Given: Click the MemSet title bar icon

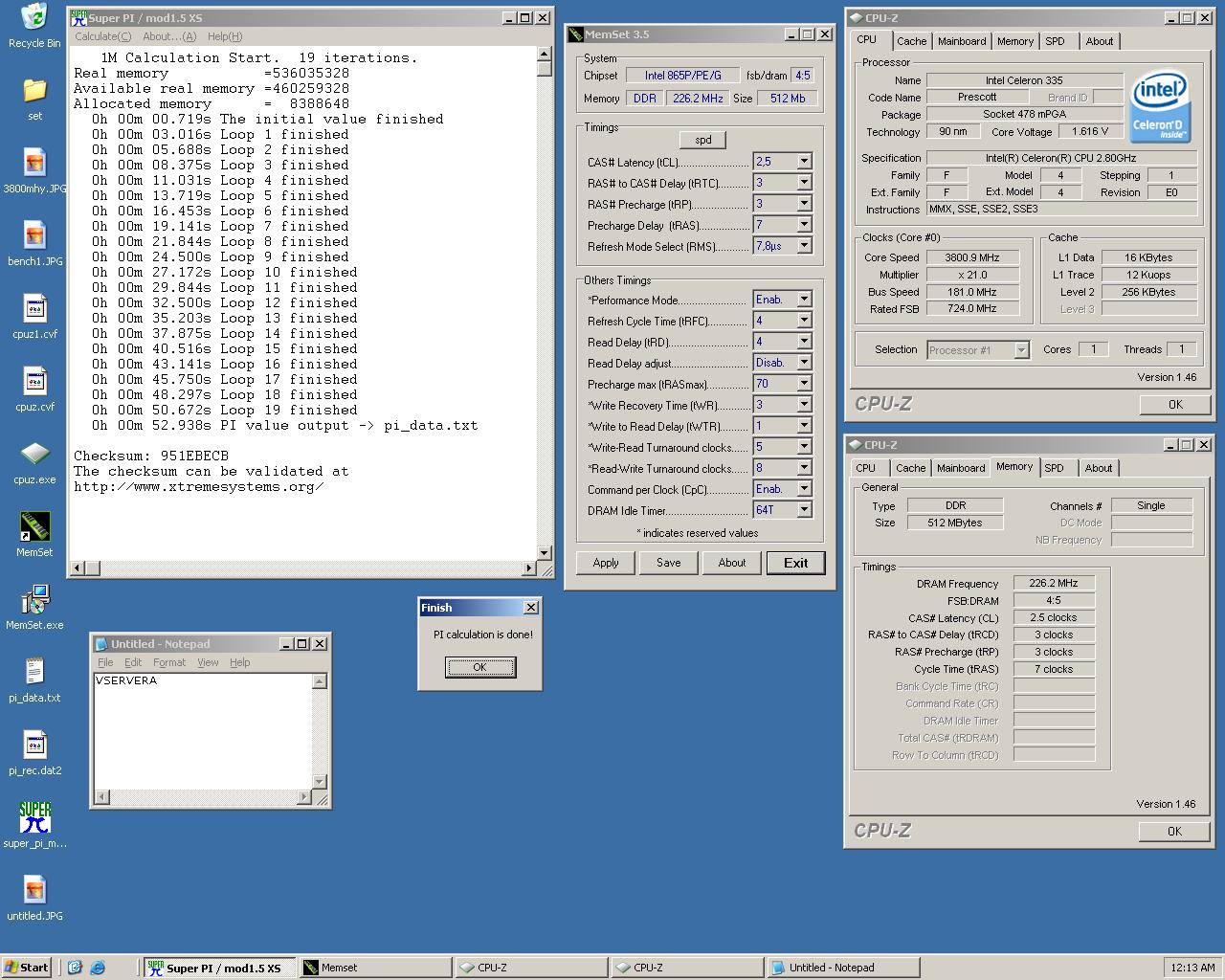Looking at the screenshot, I should [x=575, y=34].
